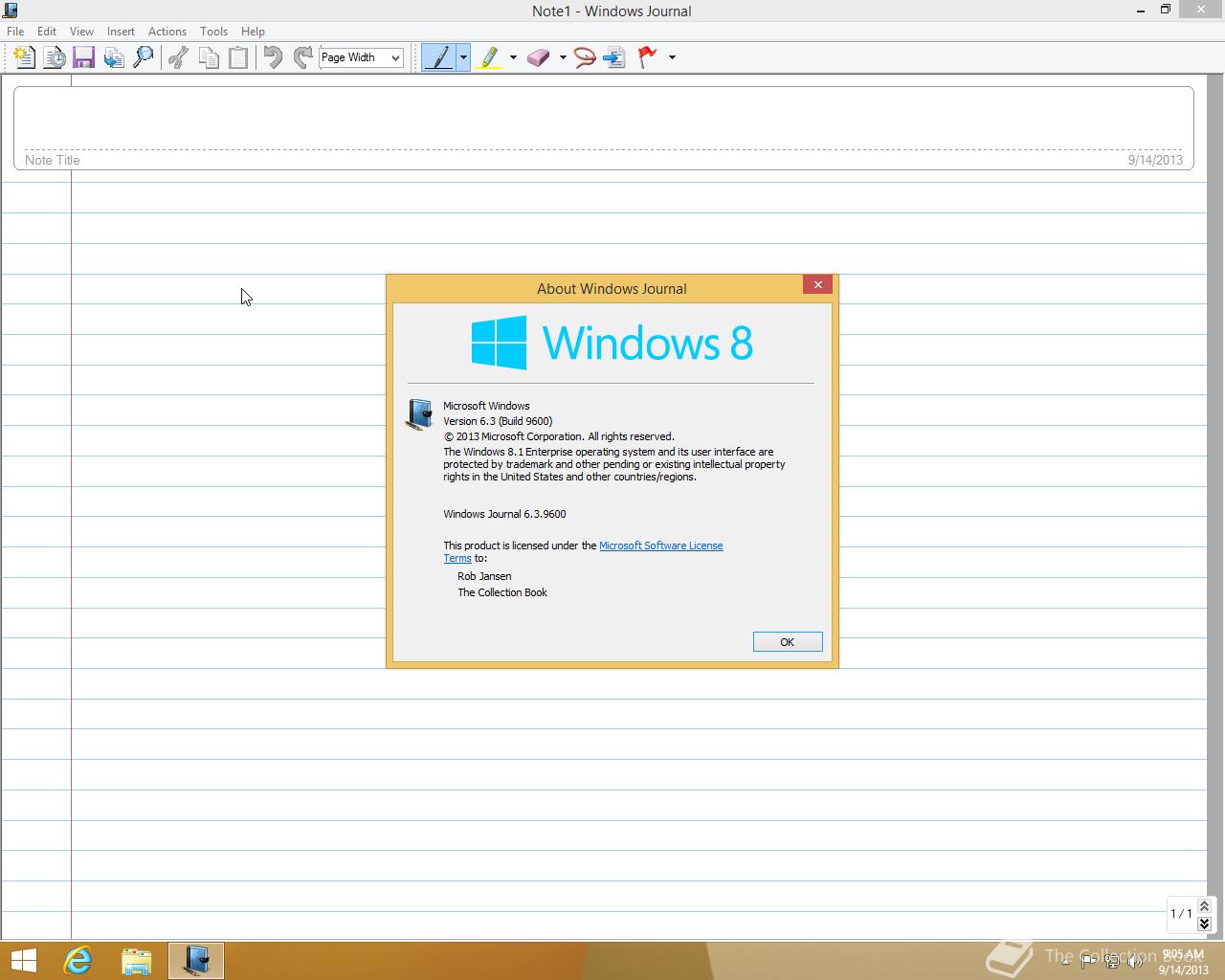Click 'The Collection Book' licensee text
Screen dimensions: 1225x980
point(502,592)
